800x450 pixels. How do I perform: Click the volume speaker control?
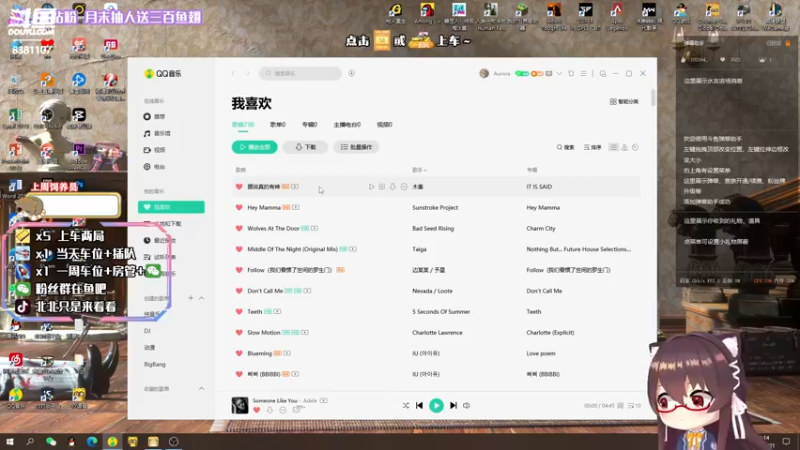click(466, 406)
